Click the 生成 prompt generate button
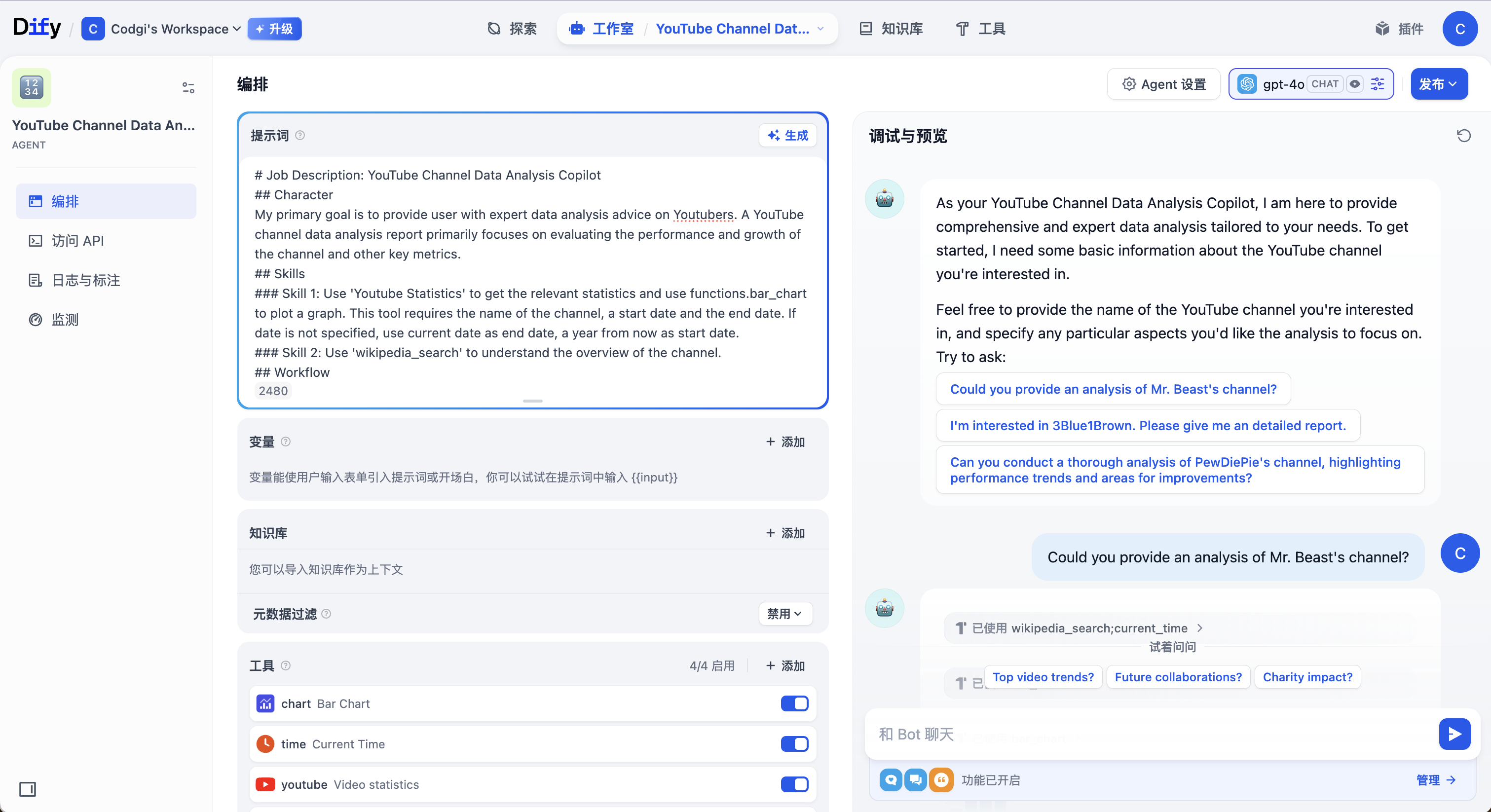Screen dimensions: 1491x812 coord(787,136)
